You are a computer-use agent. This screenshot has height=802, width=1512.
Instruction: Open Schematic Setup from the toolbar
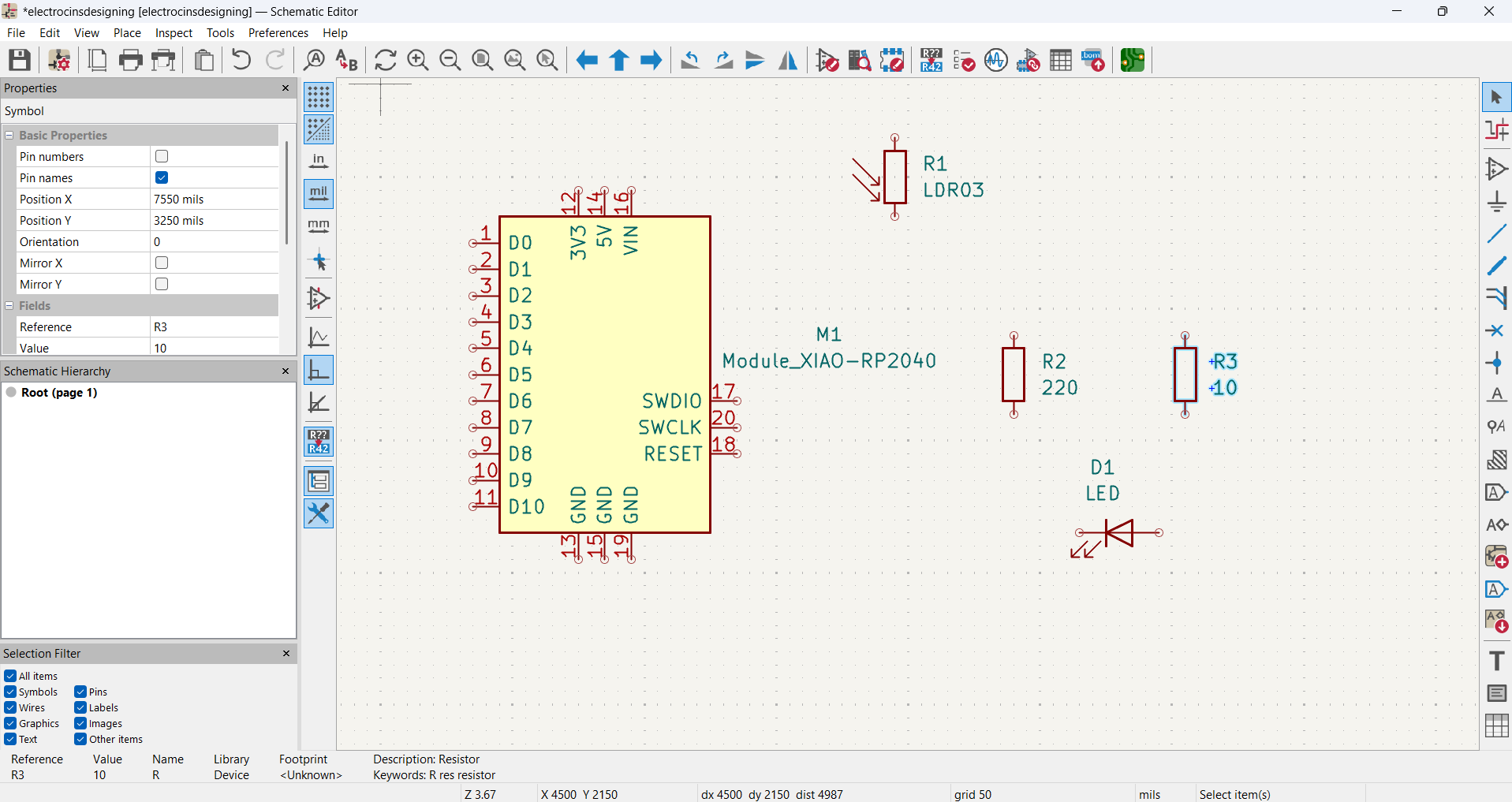coord(59,60)
